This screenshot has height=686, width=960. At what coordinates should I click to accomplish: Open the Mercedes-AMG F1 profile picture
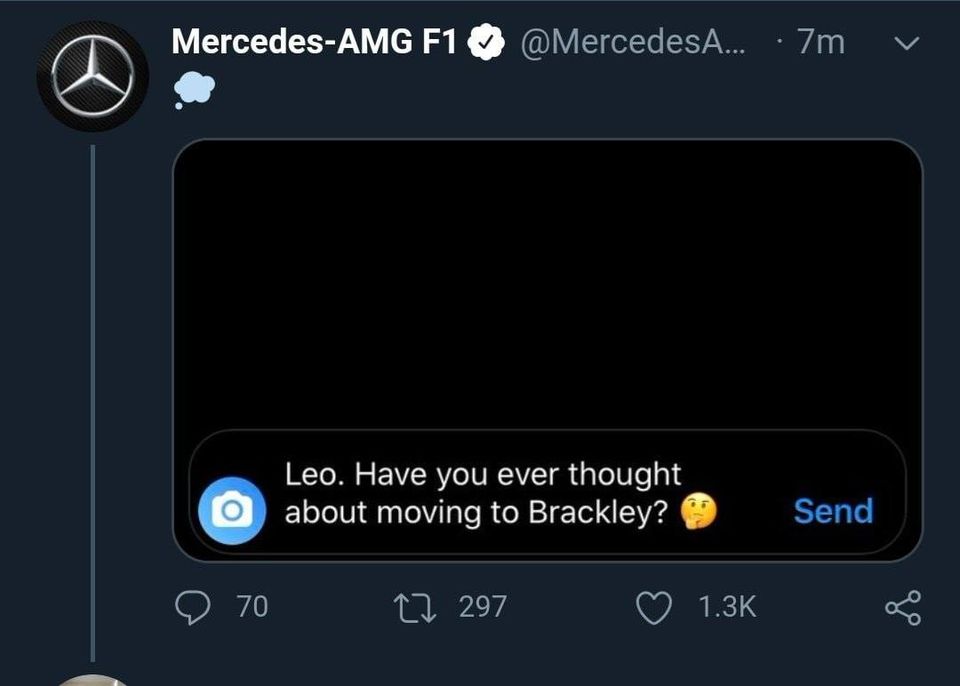pos(92,76)
